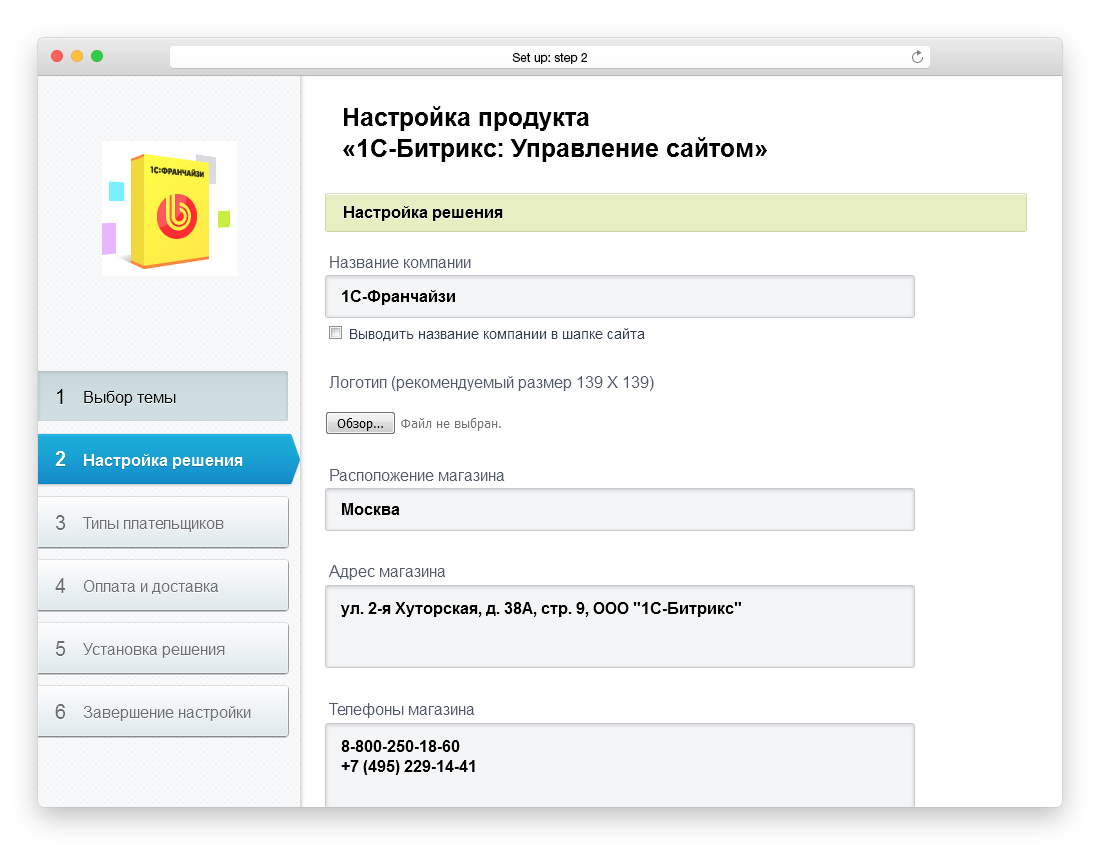Click the Настройка решения section header
The image size is (1100, 845).
676,212
